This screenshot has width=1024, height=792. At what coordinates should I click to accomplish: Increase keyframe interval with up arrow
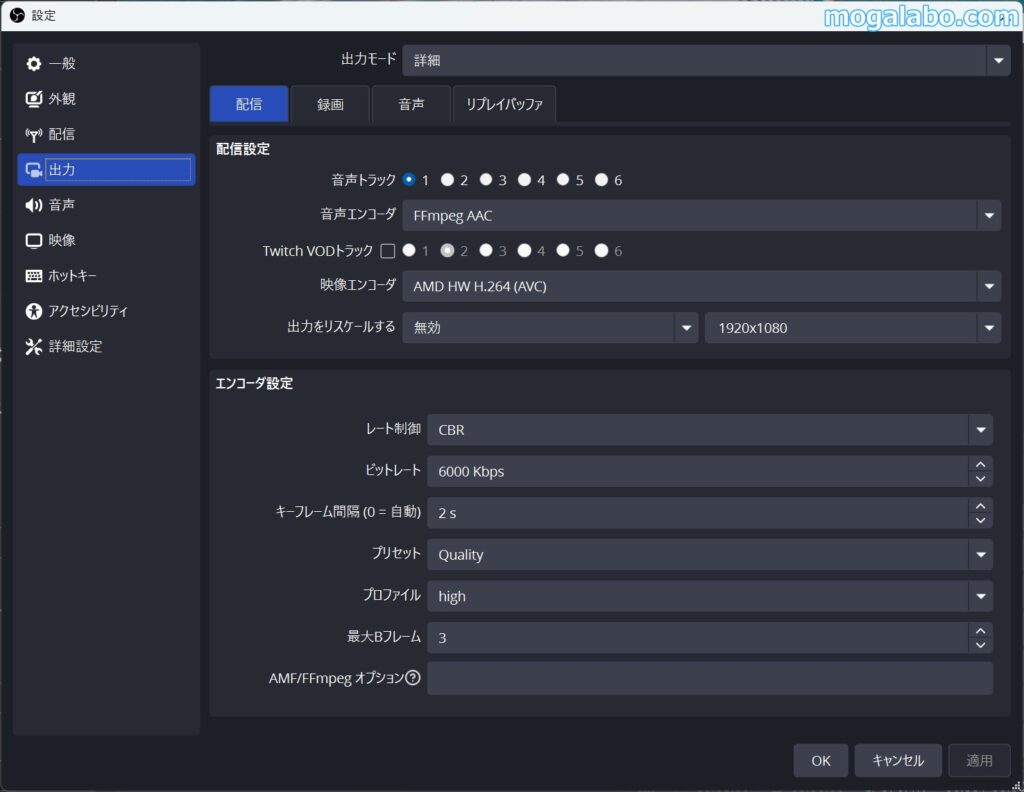tap(980, 506)
